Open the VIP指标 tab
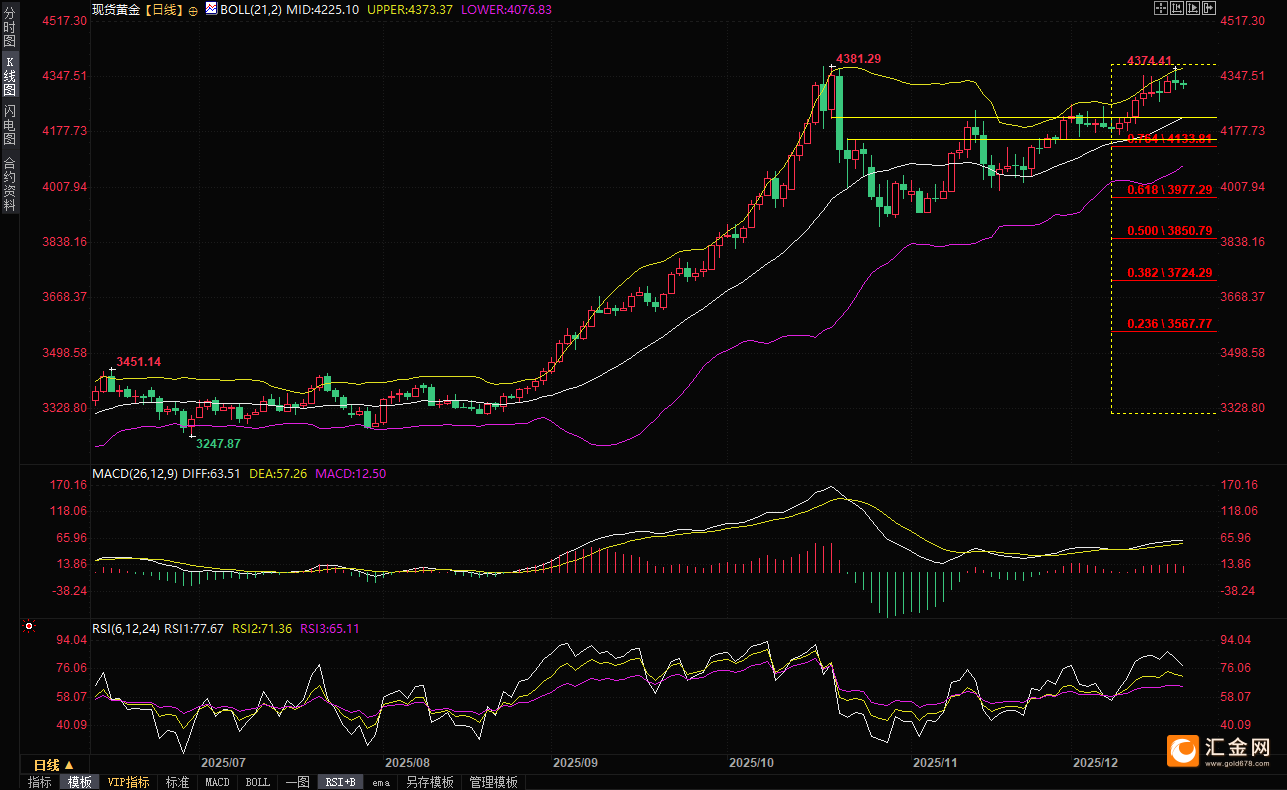The width and height of the screenshot is (1287, 790). (x=129, y=782)
